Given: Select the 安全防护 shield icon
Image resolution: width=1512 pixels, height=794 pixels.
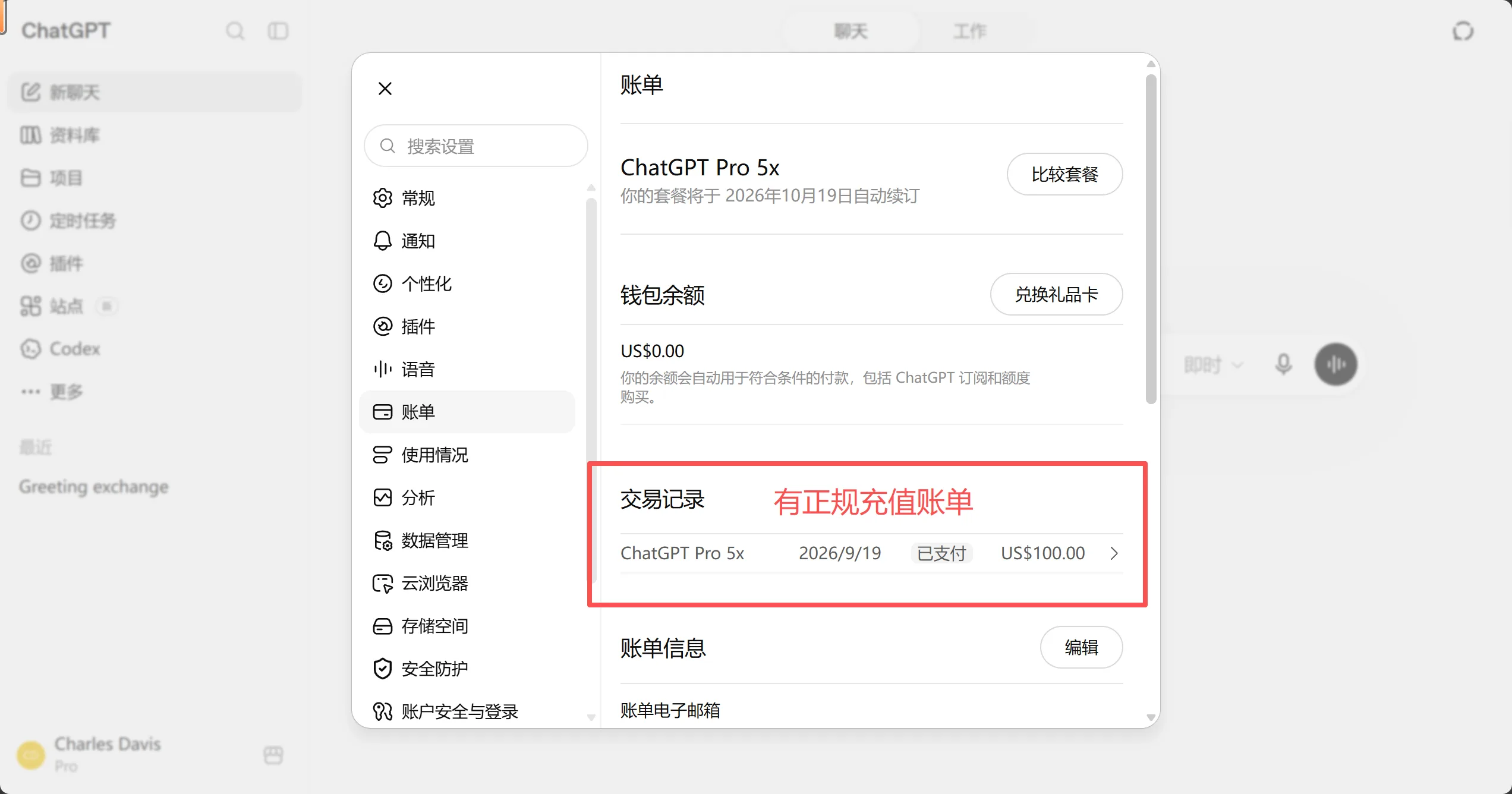Looking at the screenshot, I should click(383, 669).
